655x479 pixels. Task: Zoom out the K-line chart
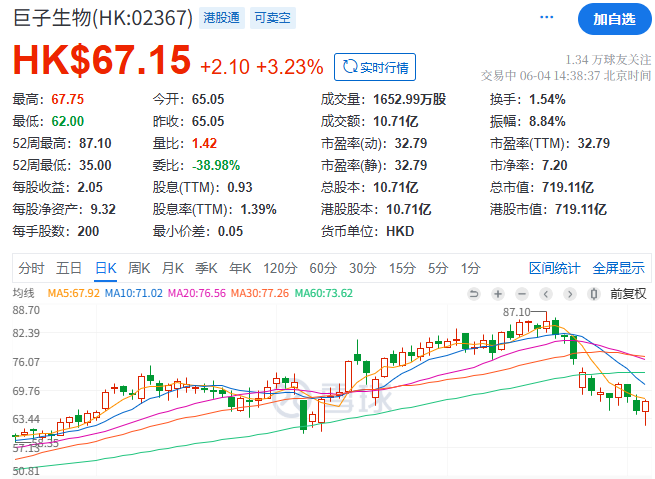522,294
